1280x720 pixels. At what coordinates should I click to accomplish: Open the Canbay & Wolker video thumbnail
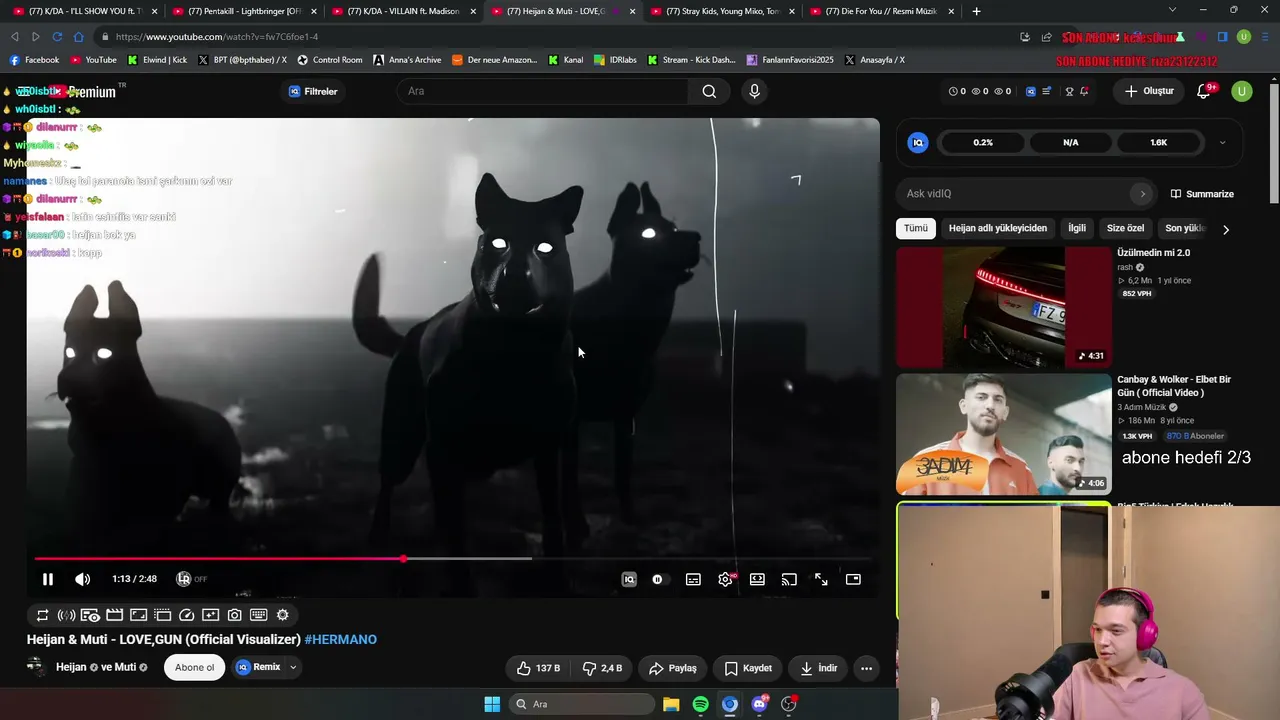[1003, 434]
